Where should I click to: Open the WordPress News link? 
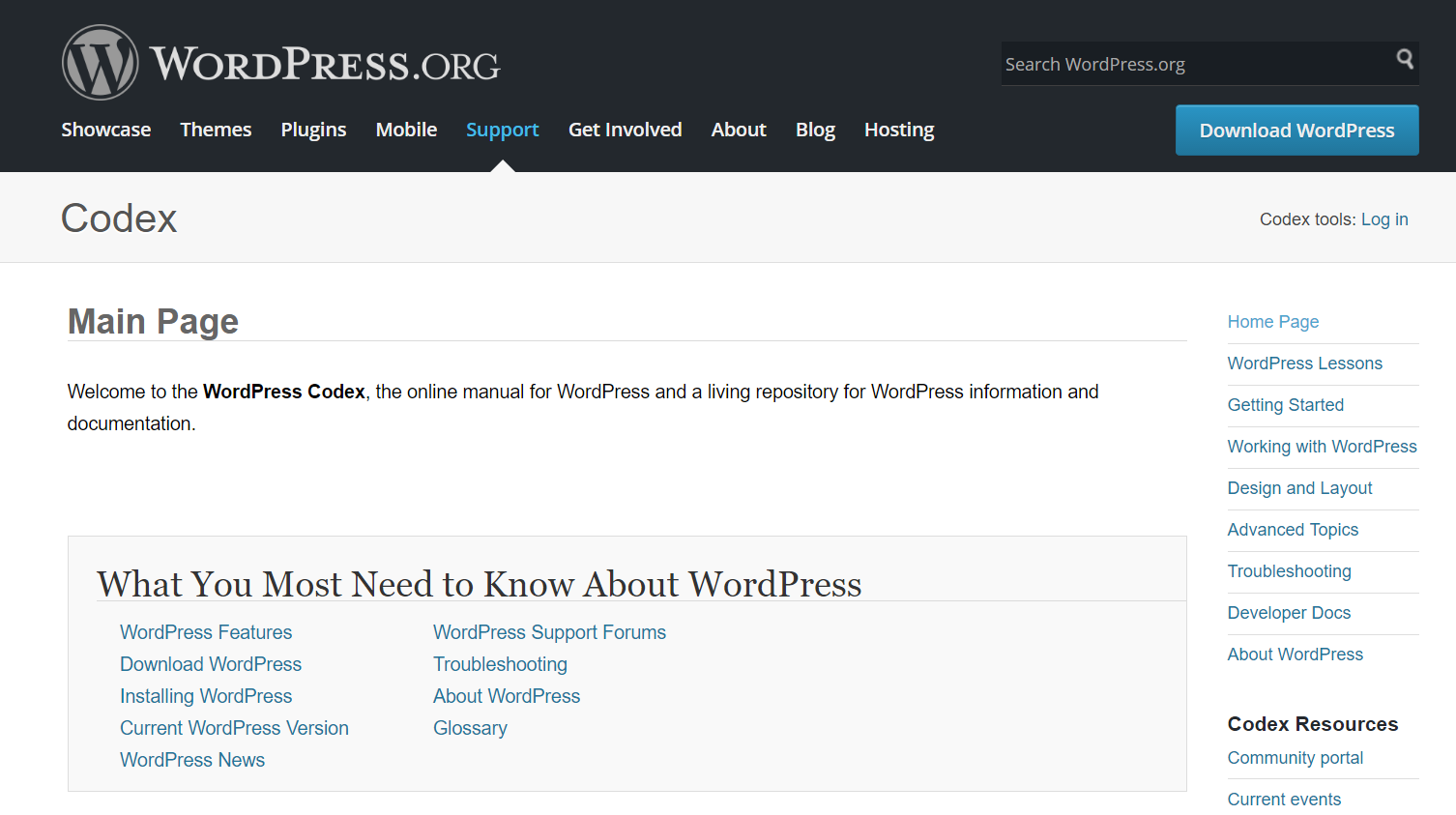coord(192,760)
